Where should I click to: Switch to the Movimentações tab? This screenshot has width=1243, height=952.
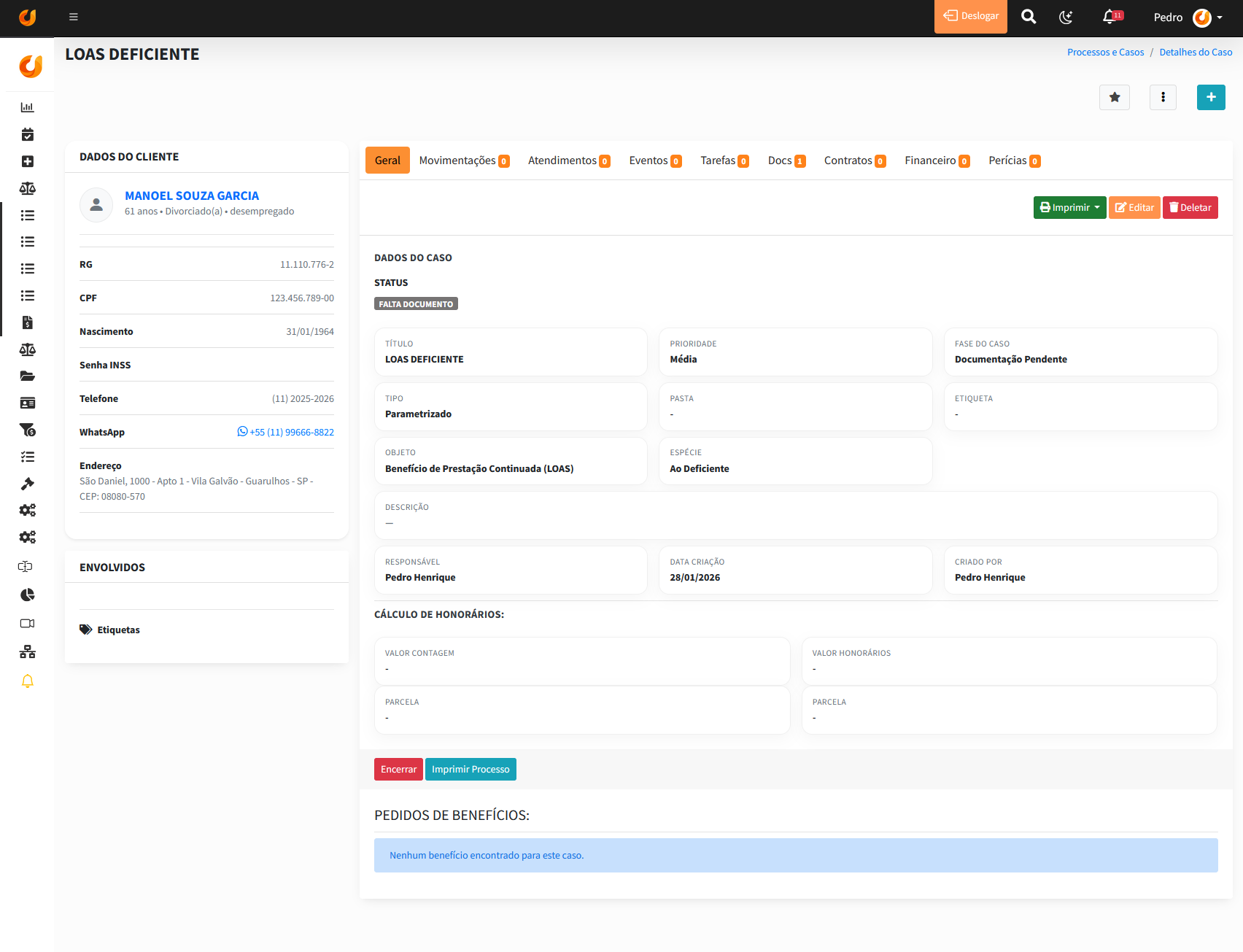point(464,160)
